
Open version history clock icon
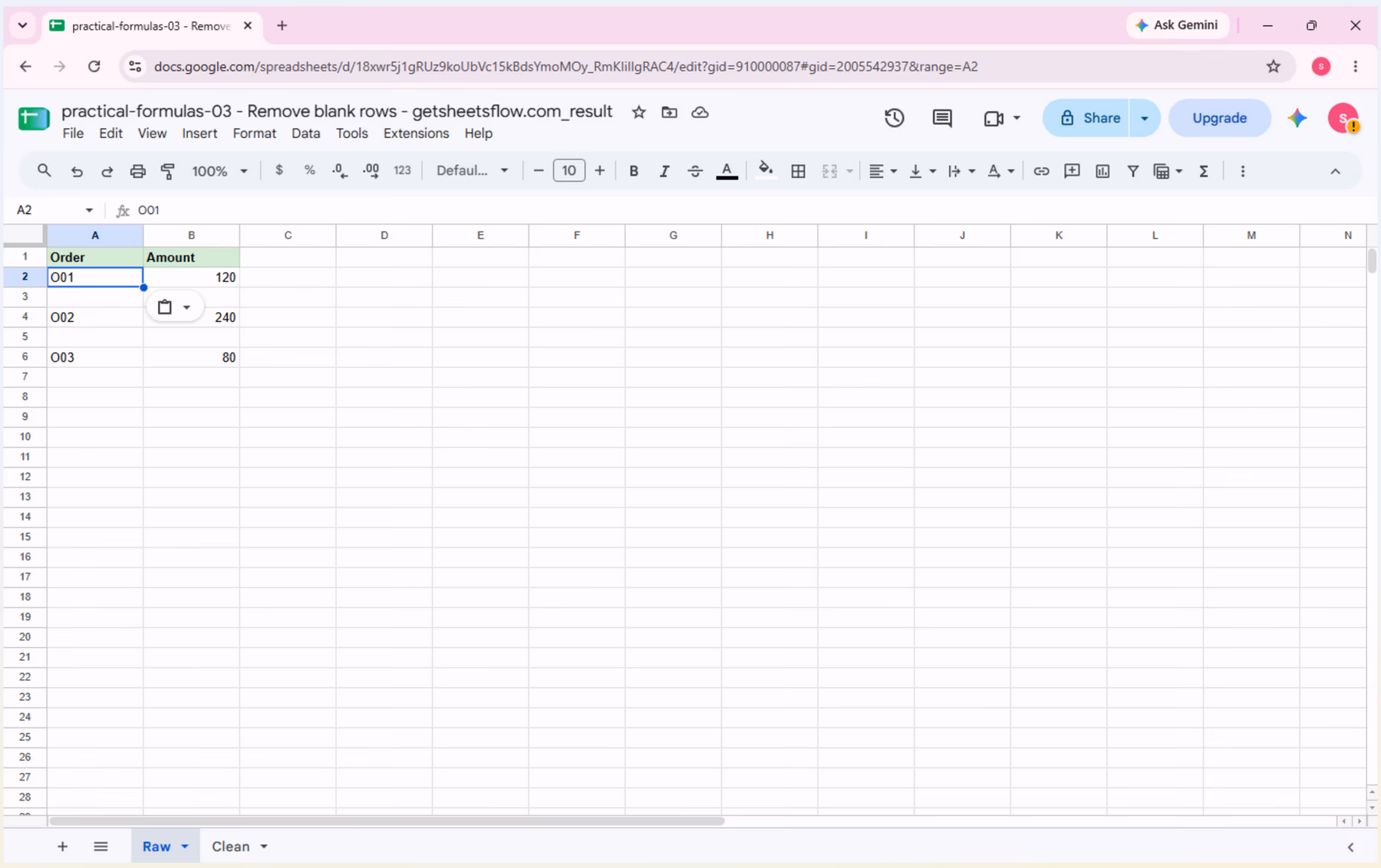pos(894,118)
